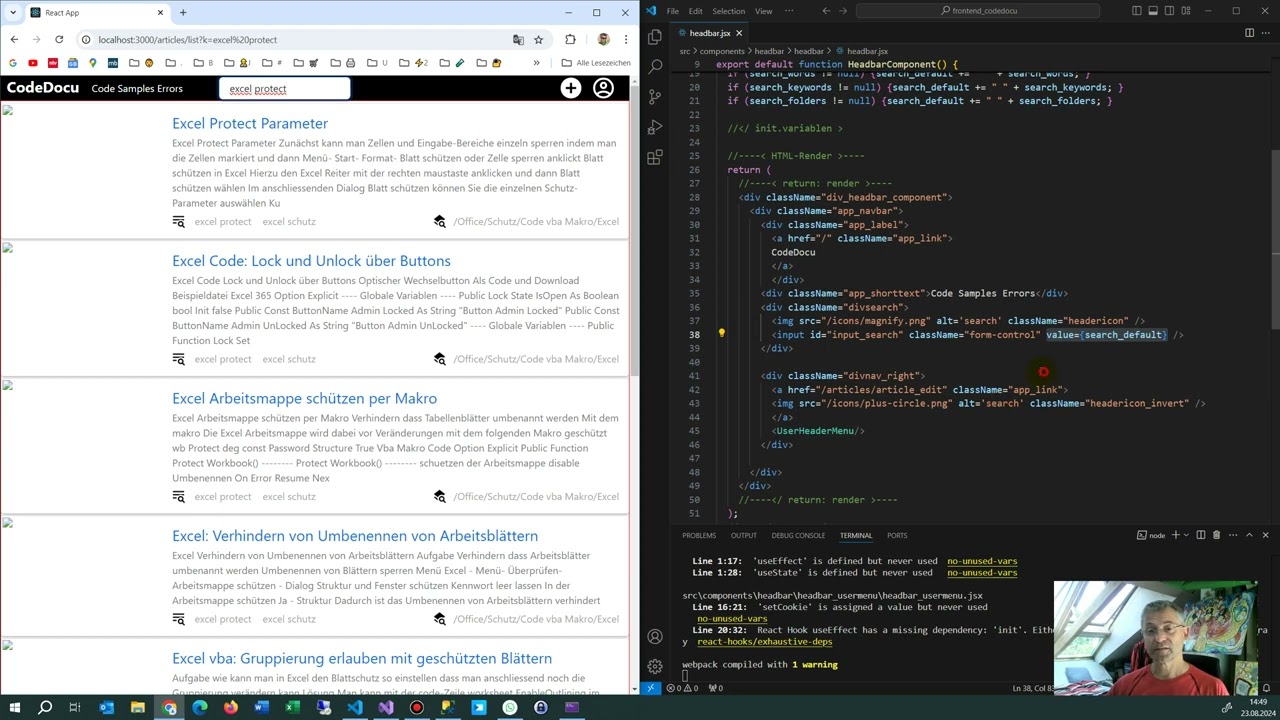
Task: Open article Excel Code: Lock und Unlock über Buttons
Action: tap(311, 260)
